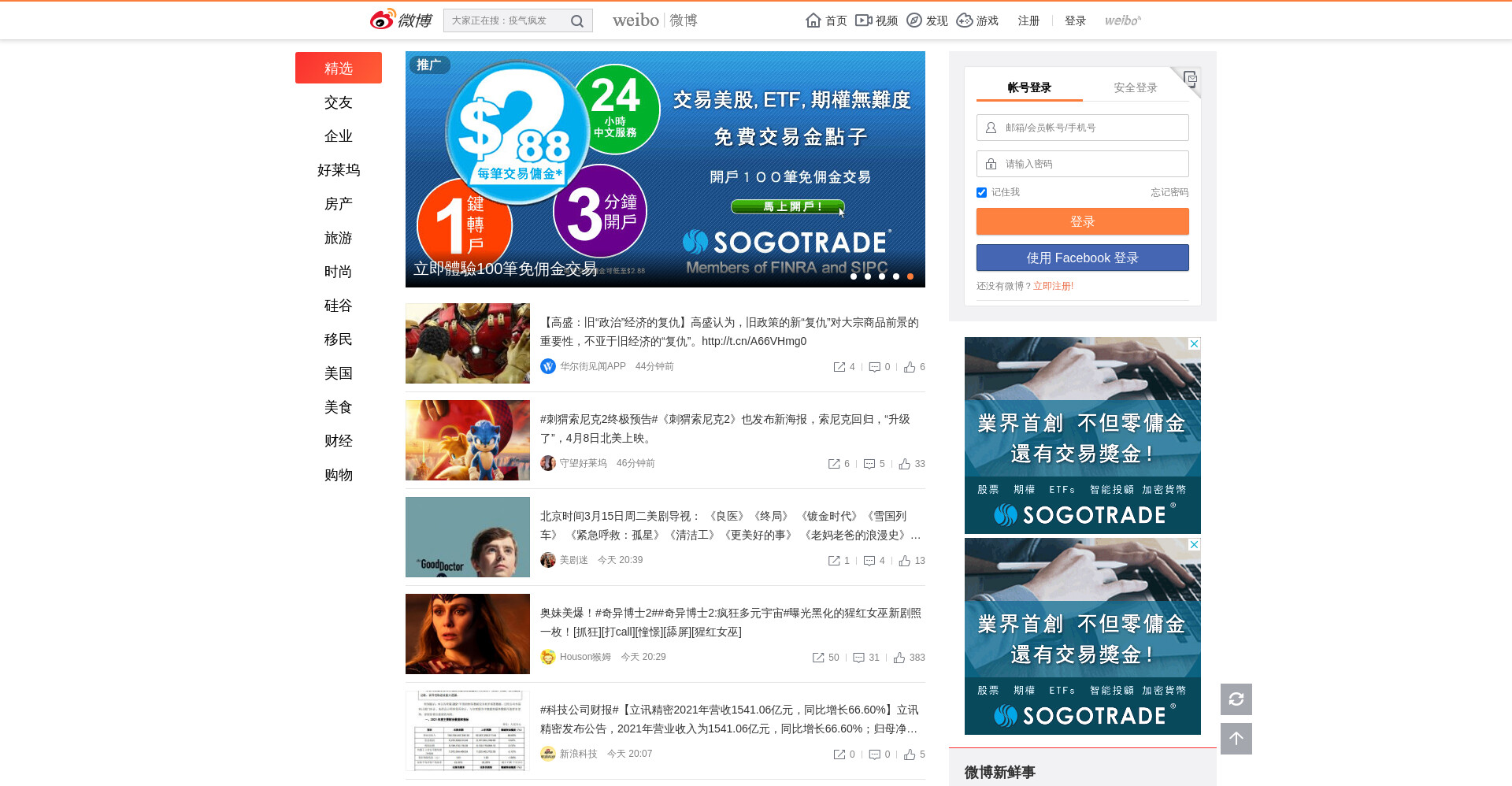Click 使用 Facebook 登录 button

point(1083,258)
